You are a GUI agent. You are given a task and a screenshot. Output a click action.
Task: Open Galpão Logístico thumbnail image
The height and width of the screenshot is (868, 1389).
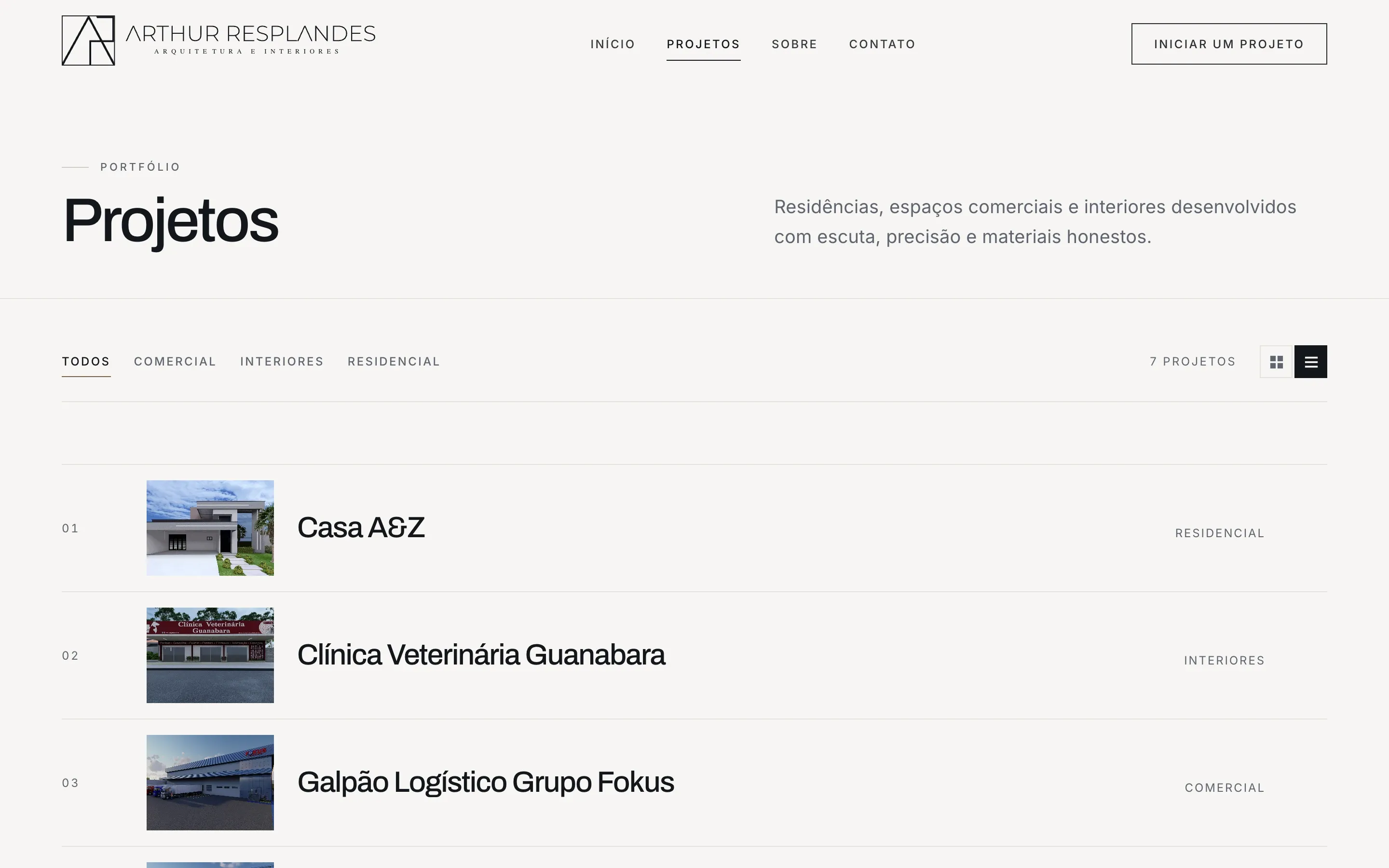coord(210,783)
